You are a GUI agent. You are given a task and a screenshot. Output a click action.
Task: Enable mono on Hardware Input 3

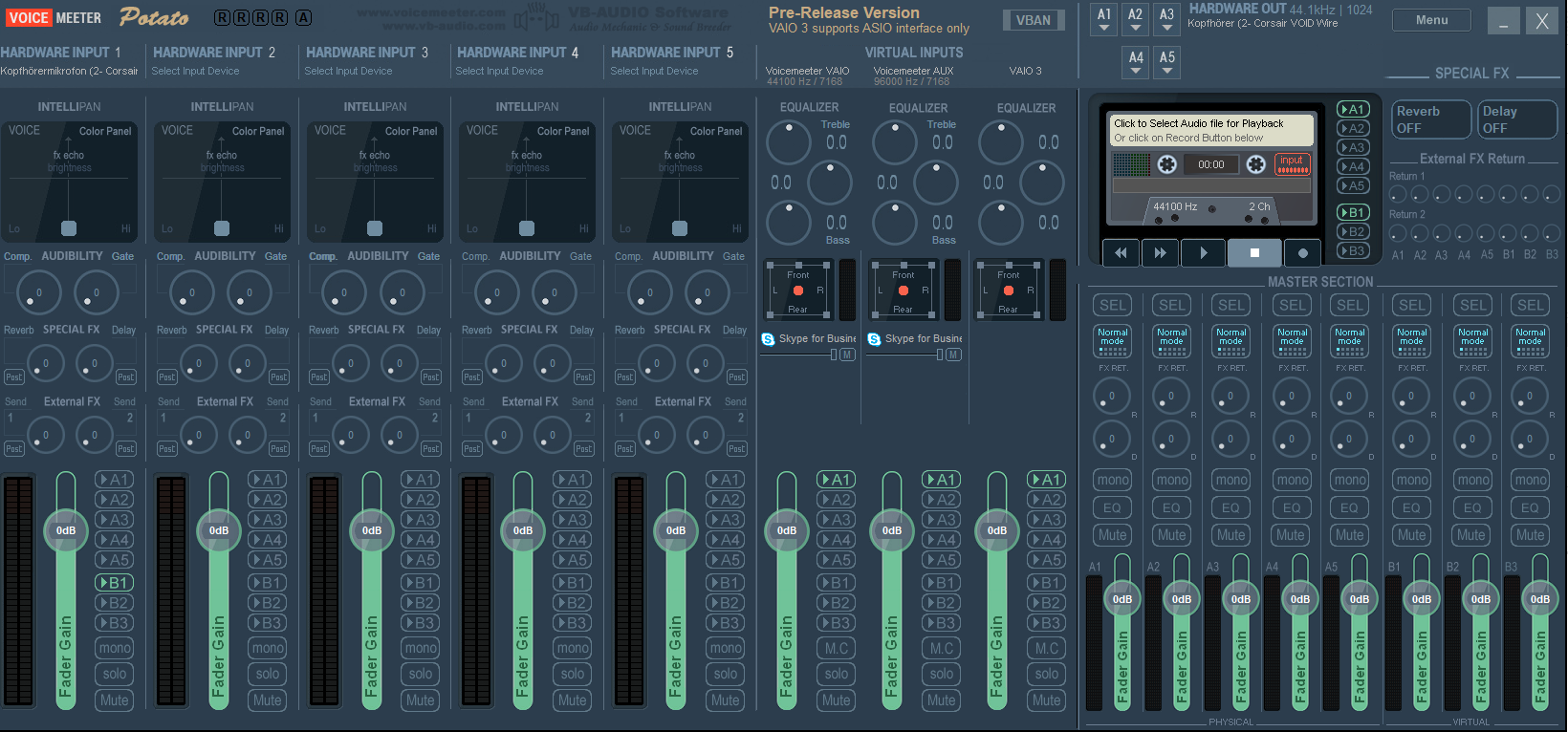[x=421, y=648]
